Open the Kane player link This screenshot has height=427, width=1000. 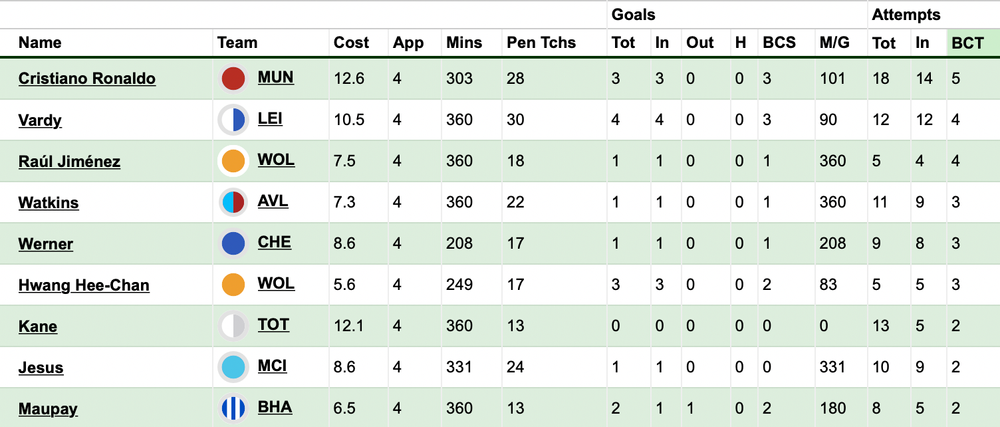pyautogui.click(x=38, y=326)
